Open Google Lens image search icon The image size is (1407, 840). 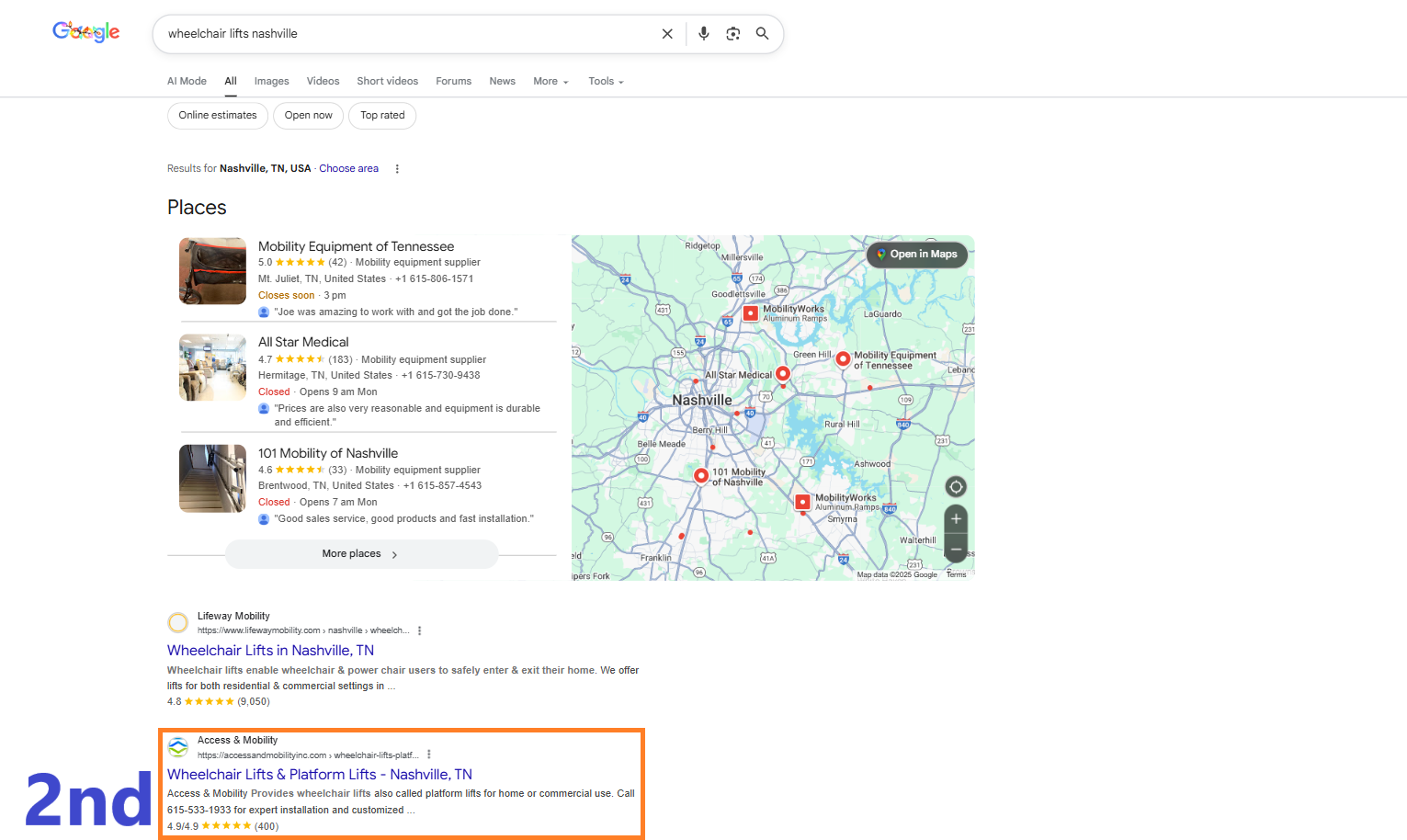(733, 34)
